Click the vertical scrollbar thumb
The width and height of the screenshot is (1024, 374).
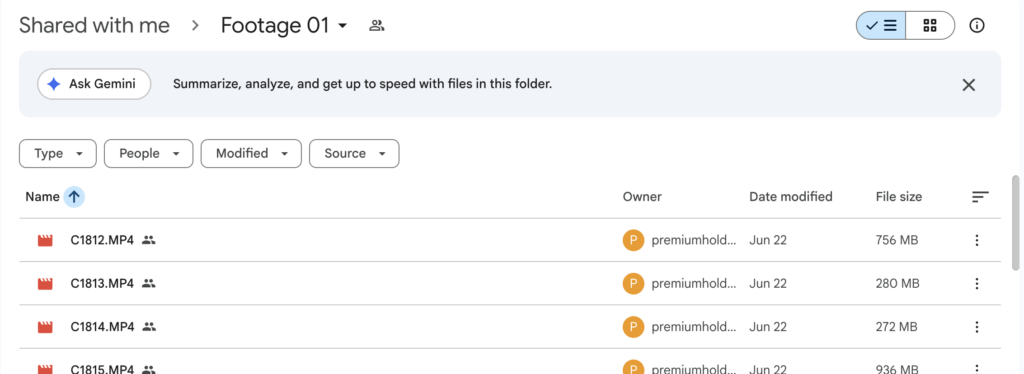tap(1016, 222)
